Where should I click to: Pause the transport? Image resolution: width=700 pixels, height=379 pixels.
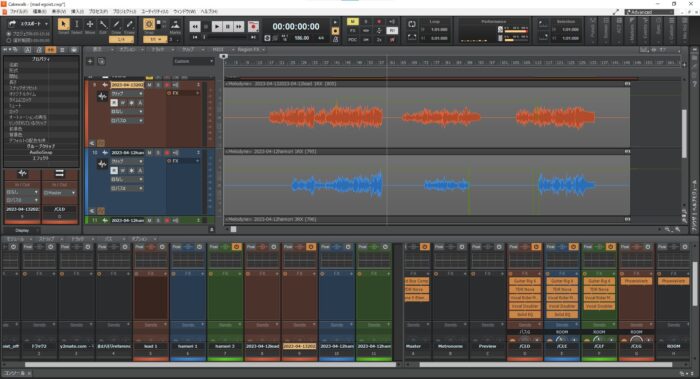coord(228,27)
